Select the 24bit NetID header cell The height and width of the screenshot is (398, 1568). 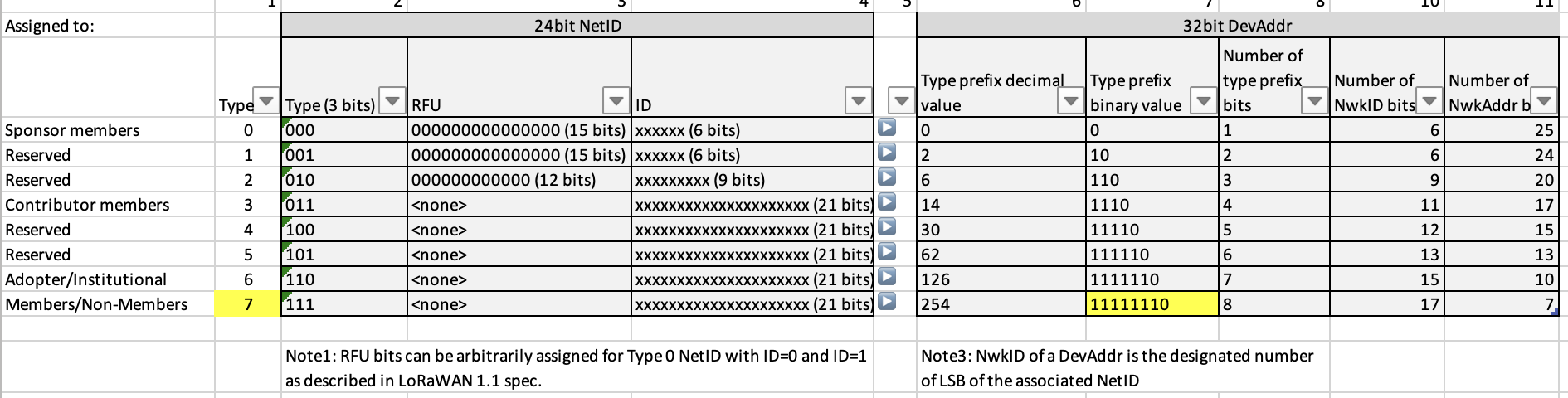pyautogui.click(x=577, y=26)
